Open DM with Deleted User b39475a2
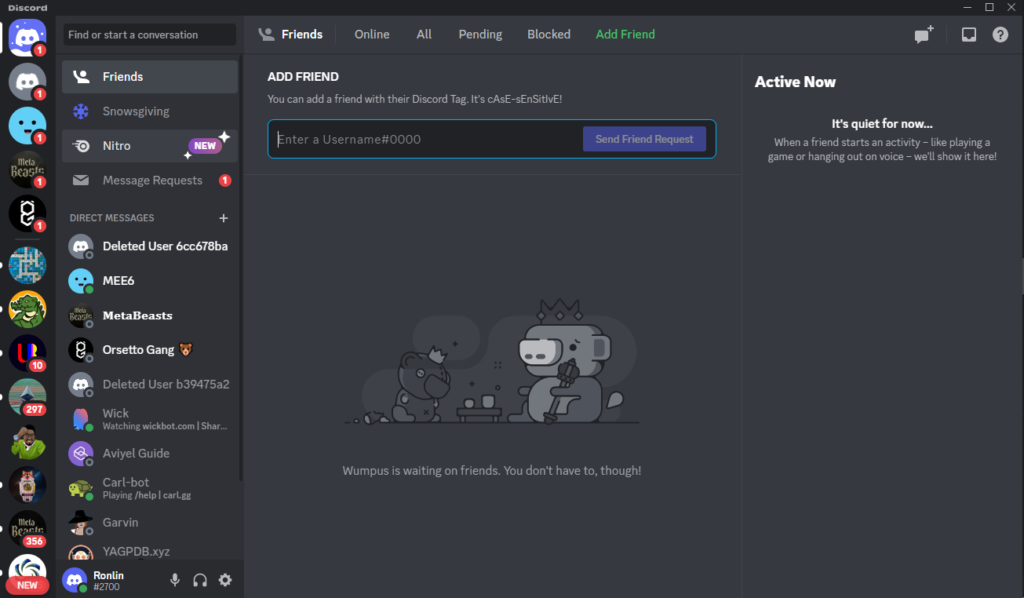Image resolution: width=1024 pixels, height=598 pixels. pos(150,385)
